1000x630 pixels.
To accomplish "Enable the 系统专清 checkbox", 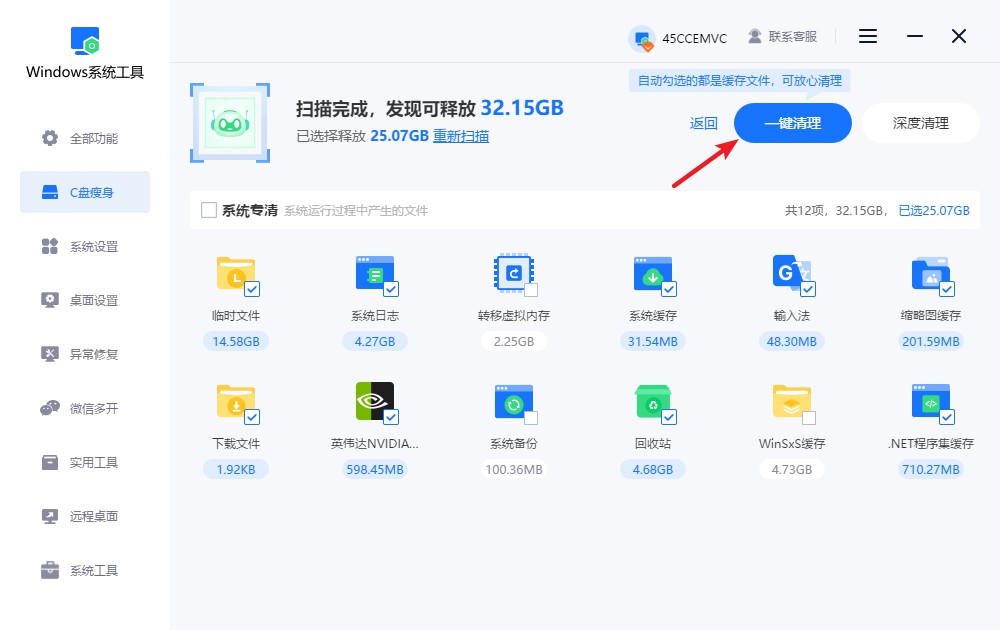I will point(208,210).
